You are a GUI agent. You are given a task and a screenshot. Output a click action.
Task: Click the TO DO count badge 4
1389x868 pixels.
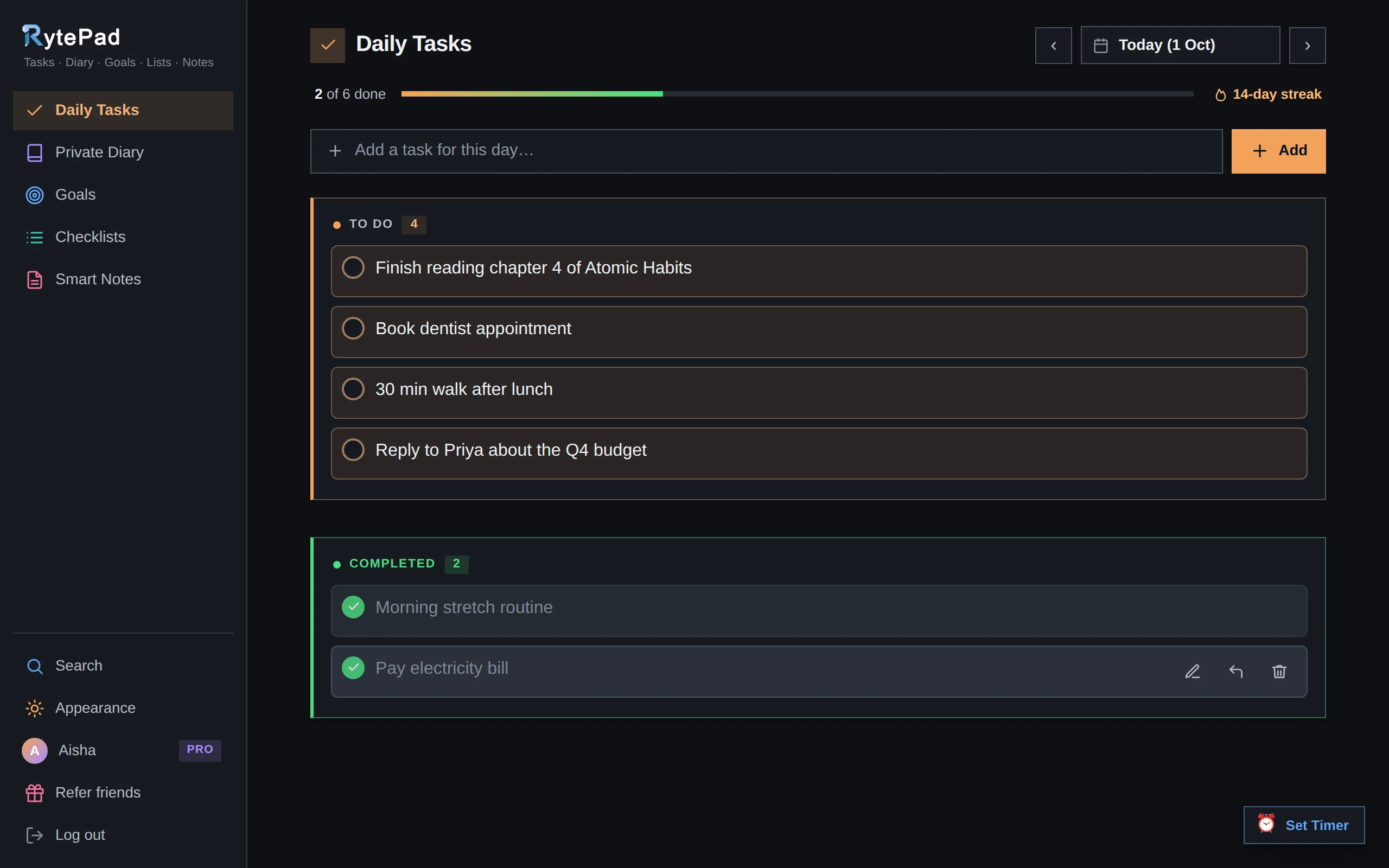[x=414, y=224]
